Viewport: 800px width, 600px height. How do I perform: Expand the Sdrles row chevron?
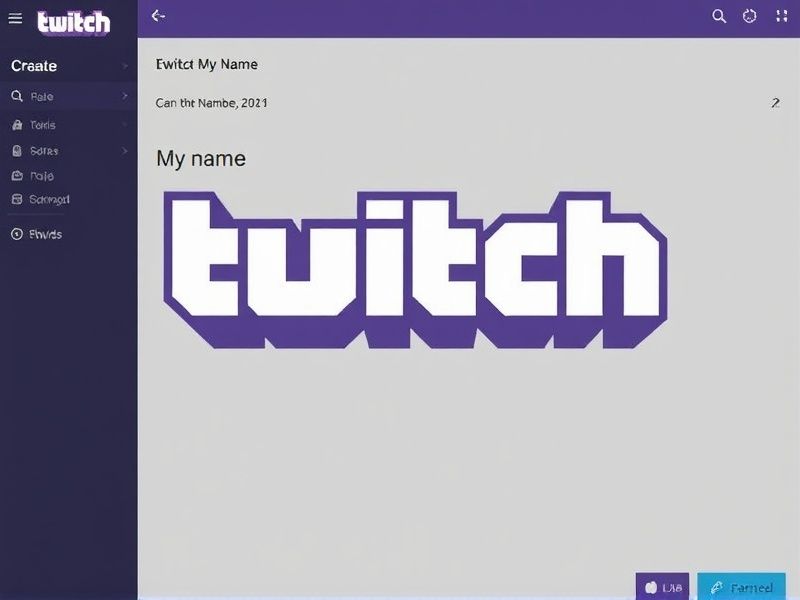[125, 151]
